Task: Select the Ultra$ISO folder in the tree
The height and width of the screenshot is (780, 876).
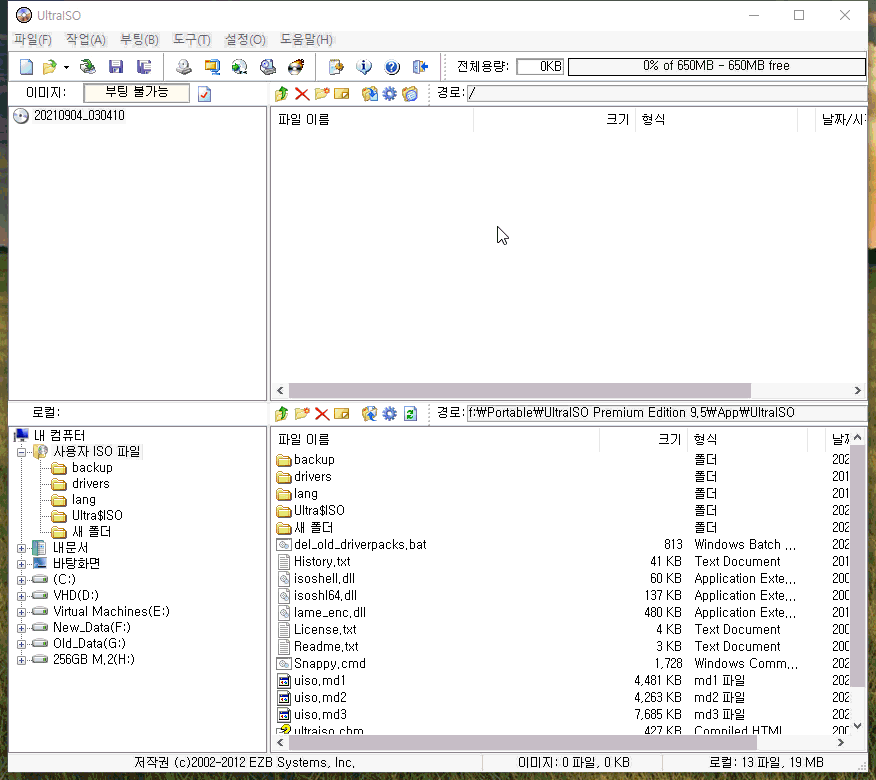Action: (97, 516)
